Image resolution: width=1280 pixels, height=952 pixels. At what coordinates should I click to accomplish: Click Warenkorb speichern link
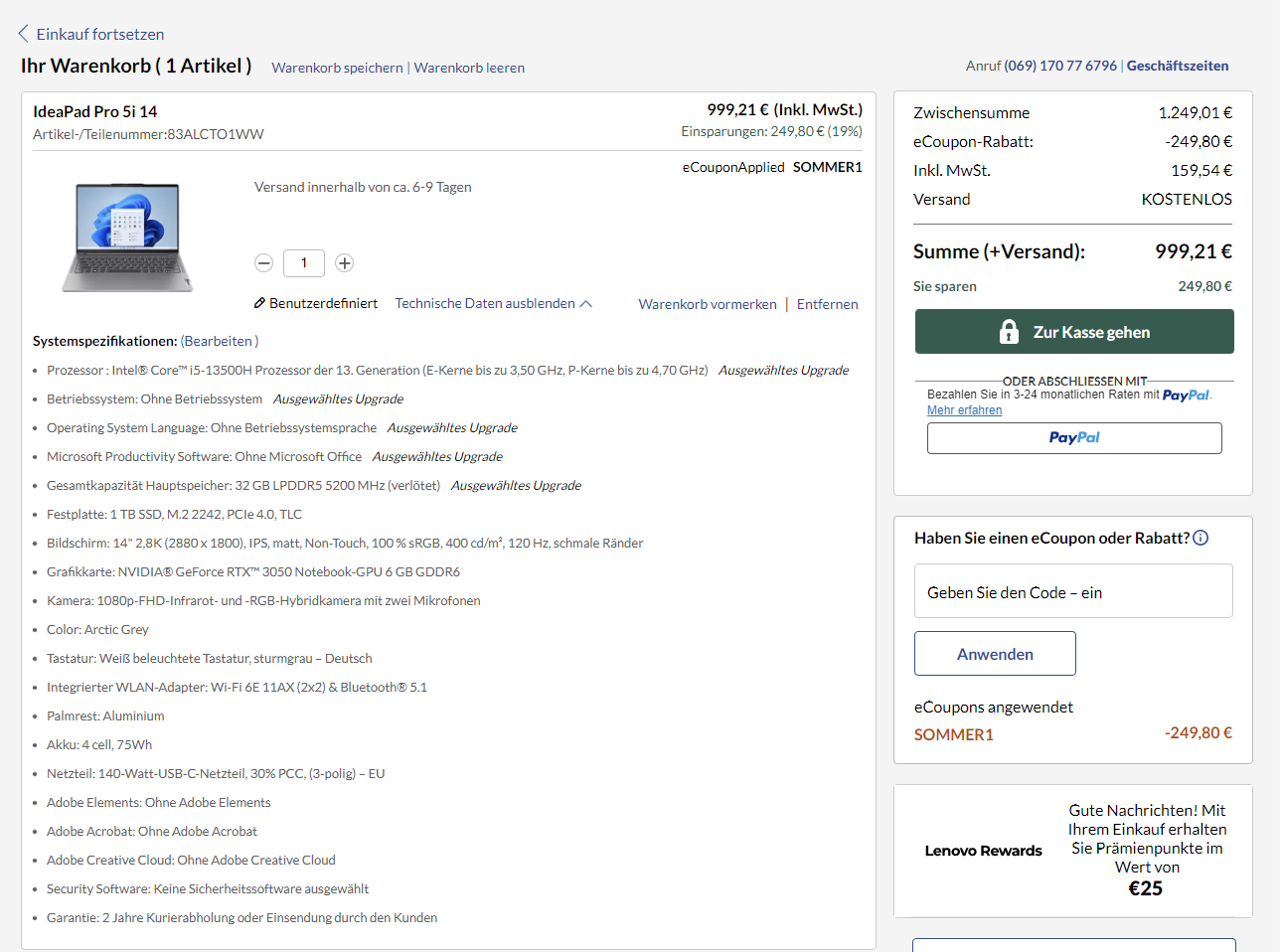point(337,68)
